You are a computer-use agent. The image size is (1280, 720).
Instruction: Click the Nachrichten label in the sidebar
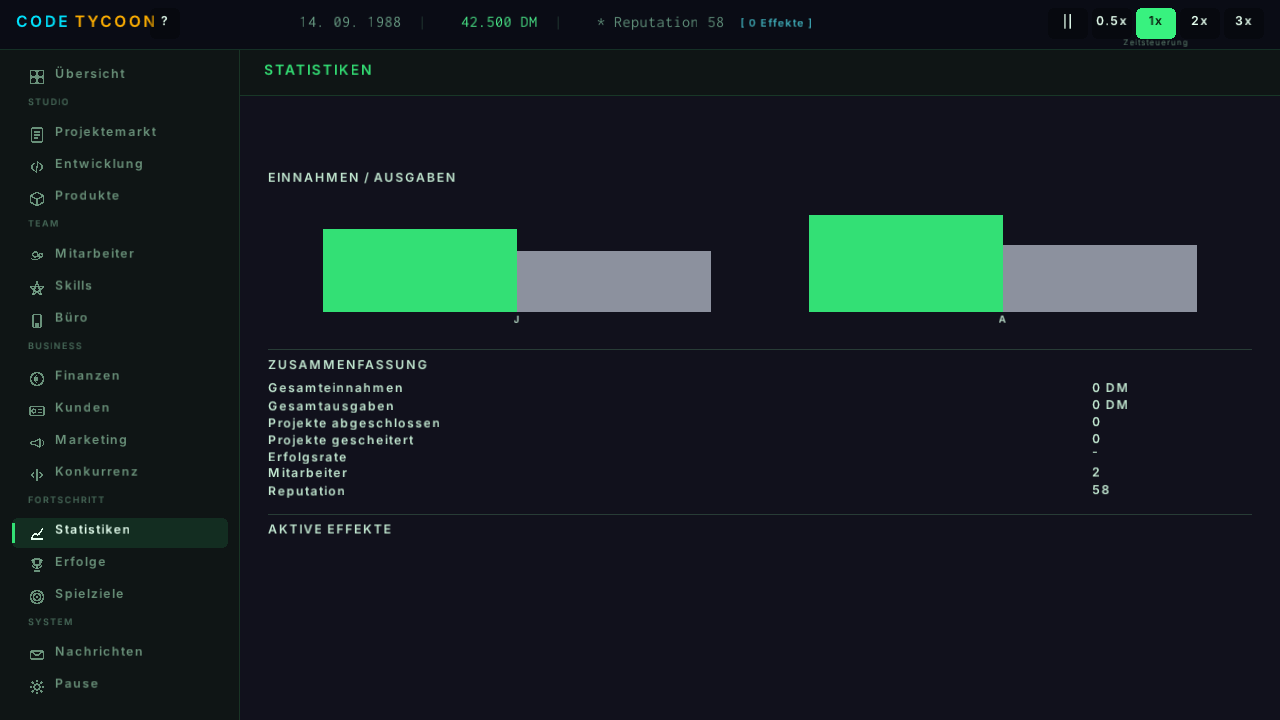pos(100,652)
